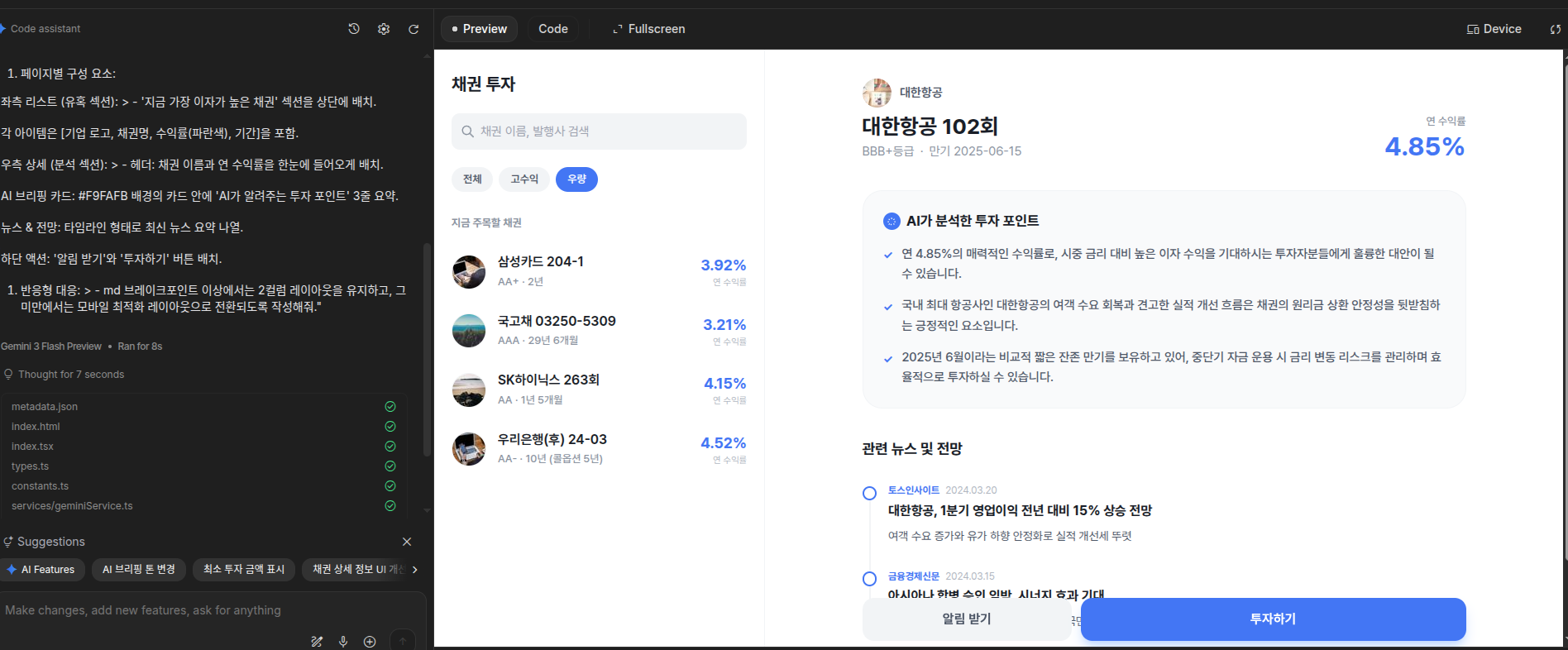
Task: Close the Suggestions panel
Action: click(x=407, y=542)
